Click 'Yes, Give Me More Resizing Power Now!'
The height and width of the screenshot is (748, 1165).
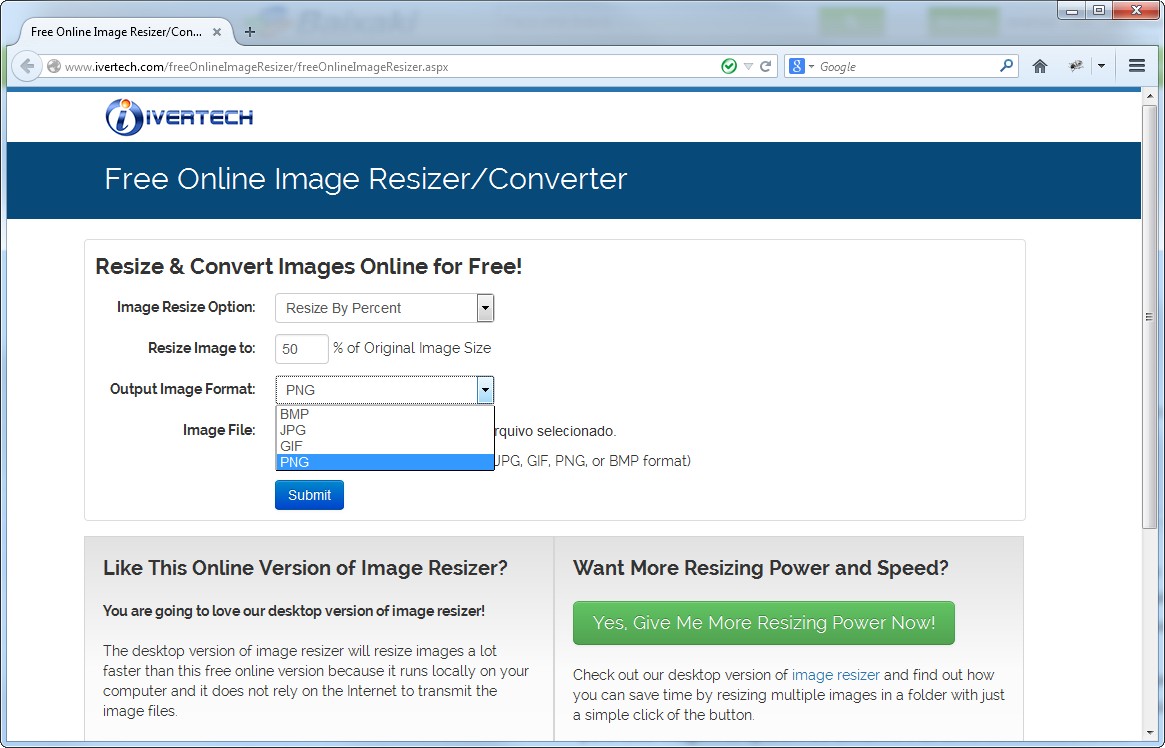pyautogui.click(x=764, y=622)
